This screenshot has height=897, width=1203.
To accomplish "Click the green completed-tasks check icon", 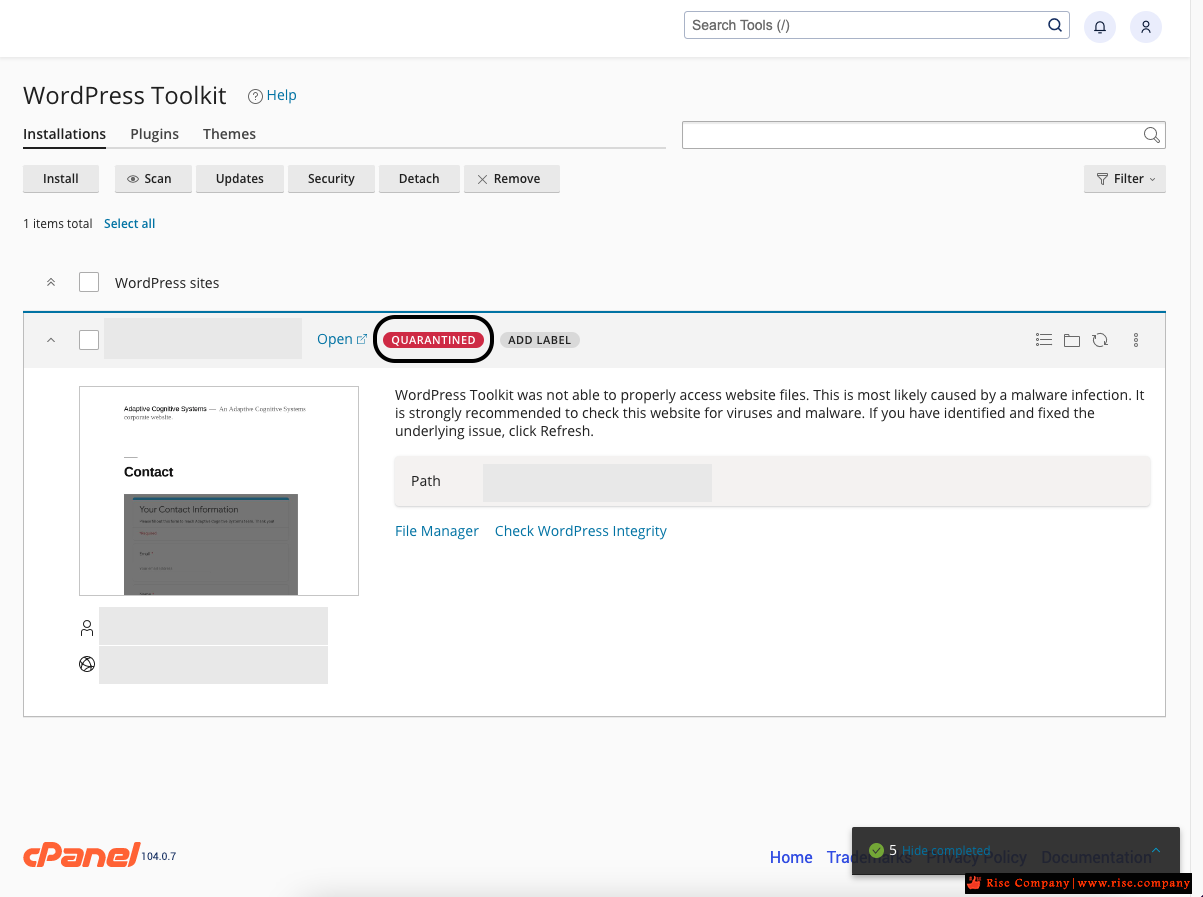I will click(876, 850).
